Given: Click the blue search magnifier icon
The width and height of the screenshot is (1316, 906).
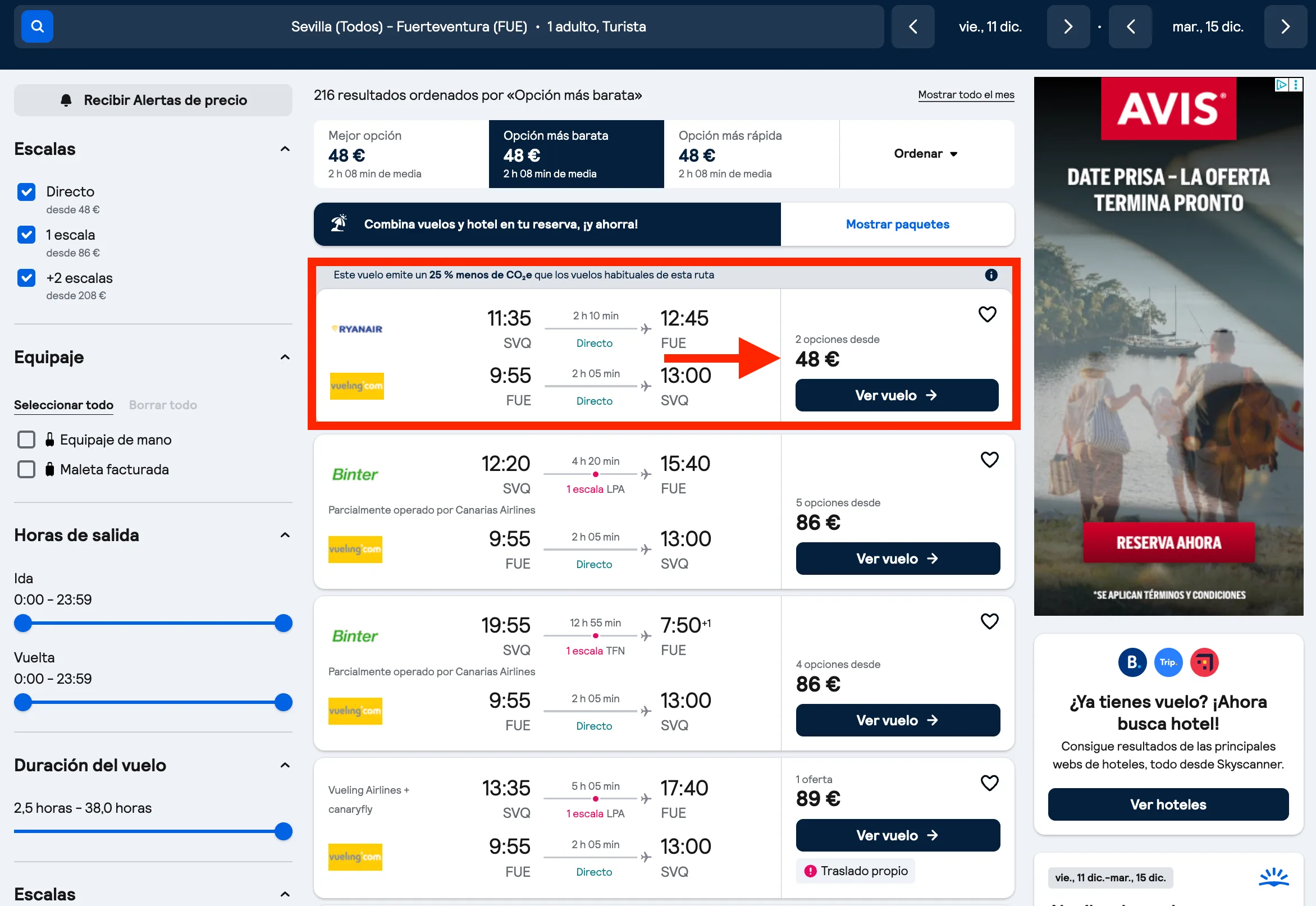Looking at the screenshot, I should click(x=37, y=26).
